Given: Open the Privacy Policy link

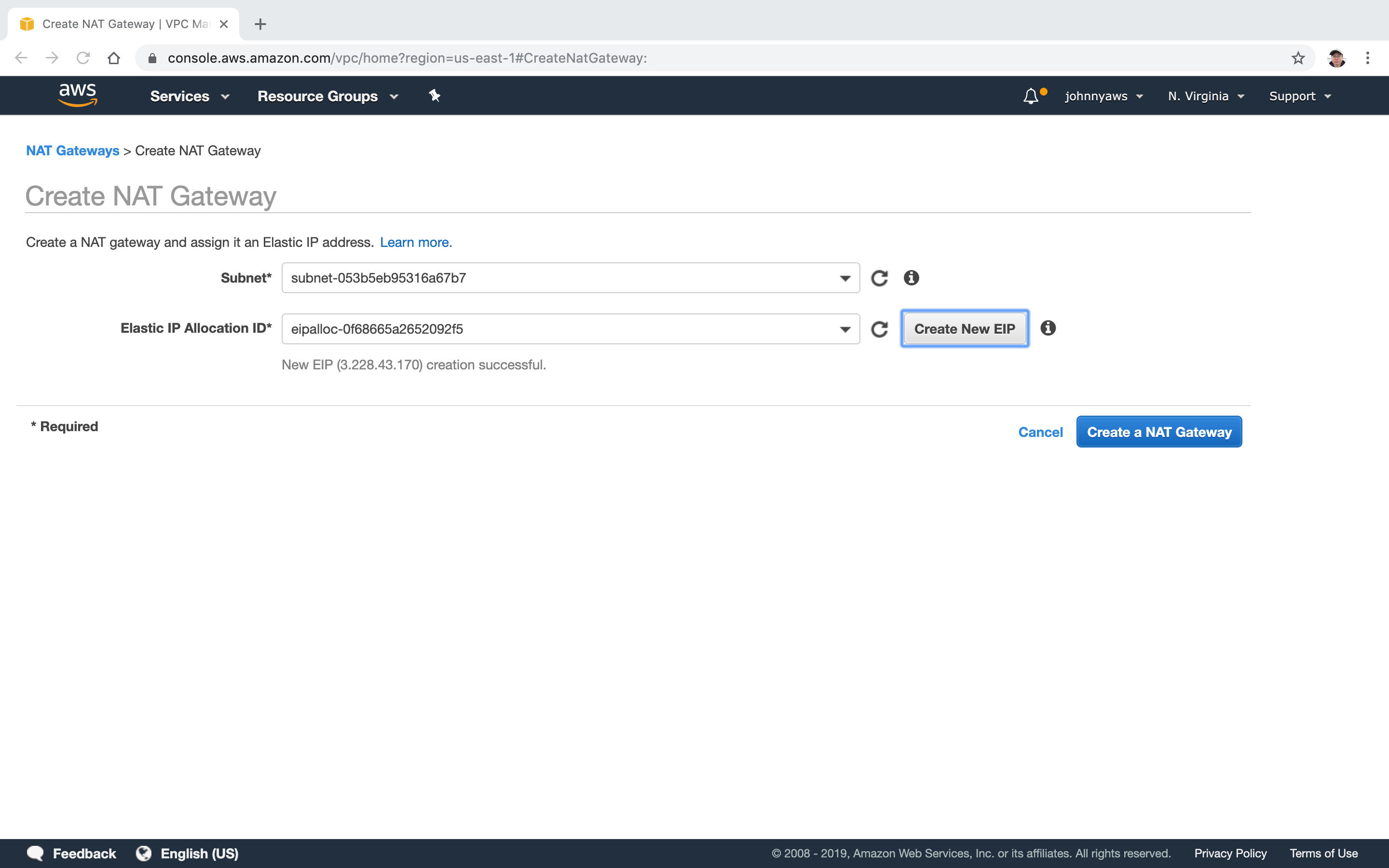Looking at the screenshot, I should tap(1230, 853).
